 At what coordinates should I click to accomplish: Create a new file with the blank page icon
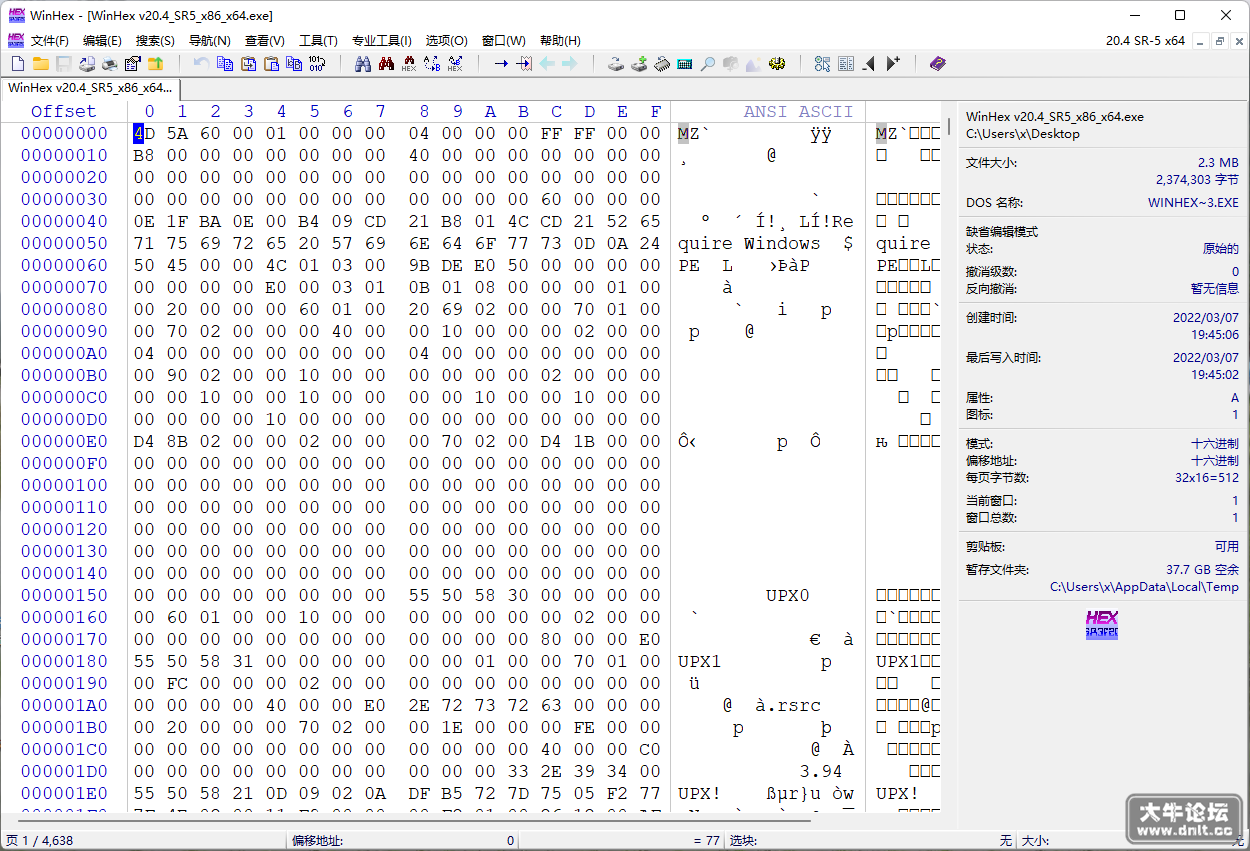pyautogui.click(x=17, y=64)
